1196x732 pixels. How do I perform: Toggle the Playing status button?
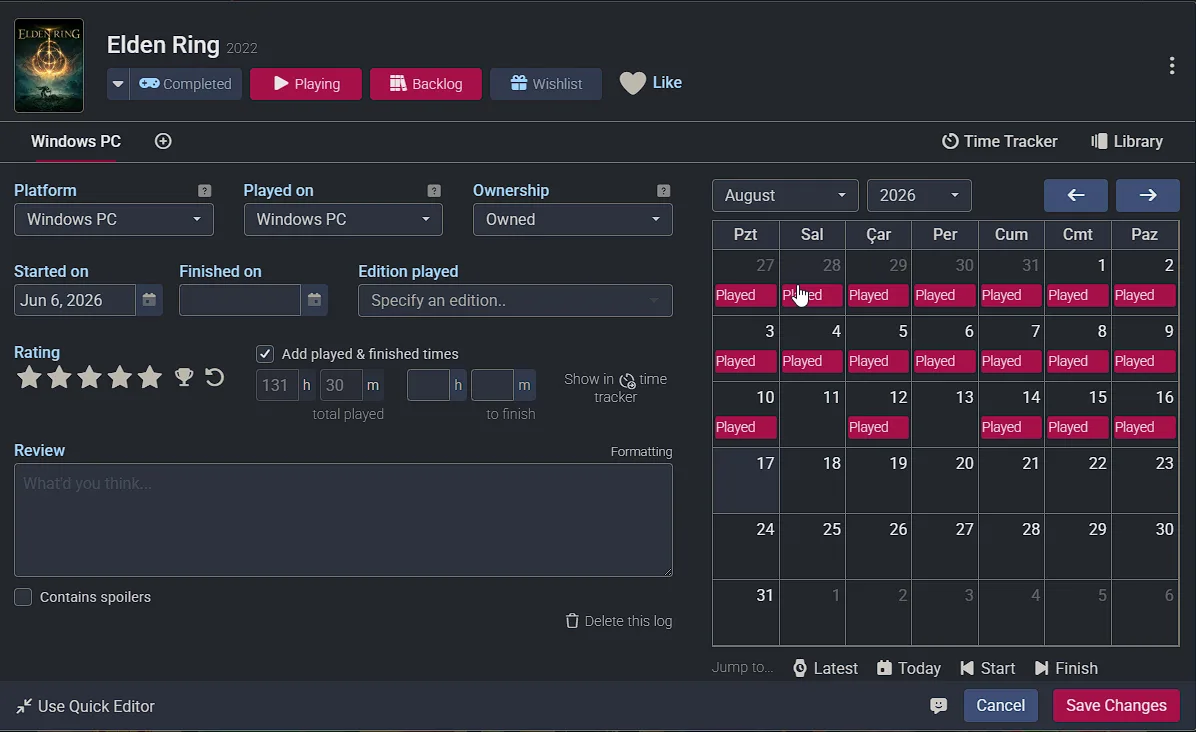306,84
